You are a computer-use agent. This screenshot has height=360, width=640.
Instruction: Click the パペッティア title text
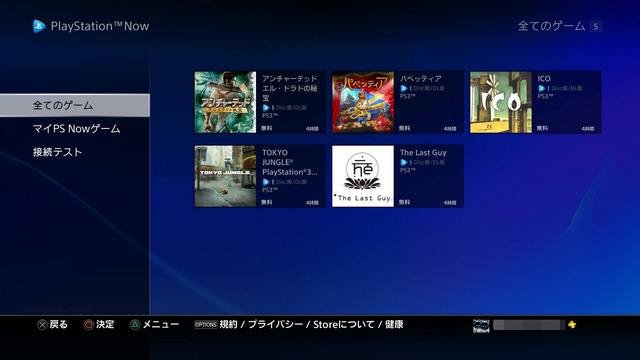click(420, 78)
